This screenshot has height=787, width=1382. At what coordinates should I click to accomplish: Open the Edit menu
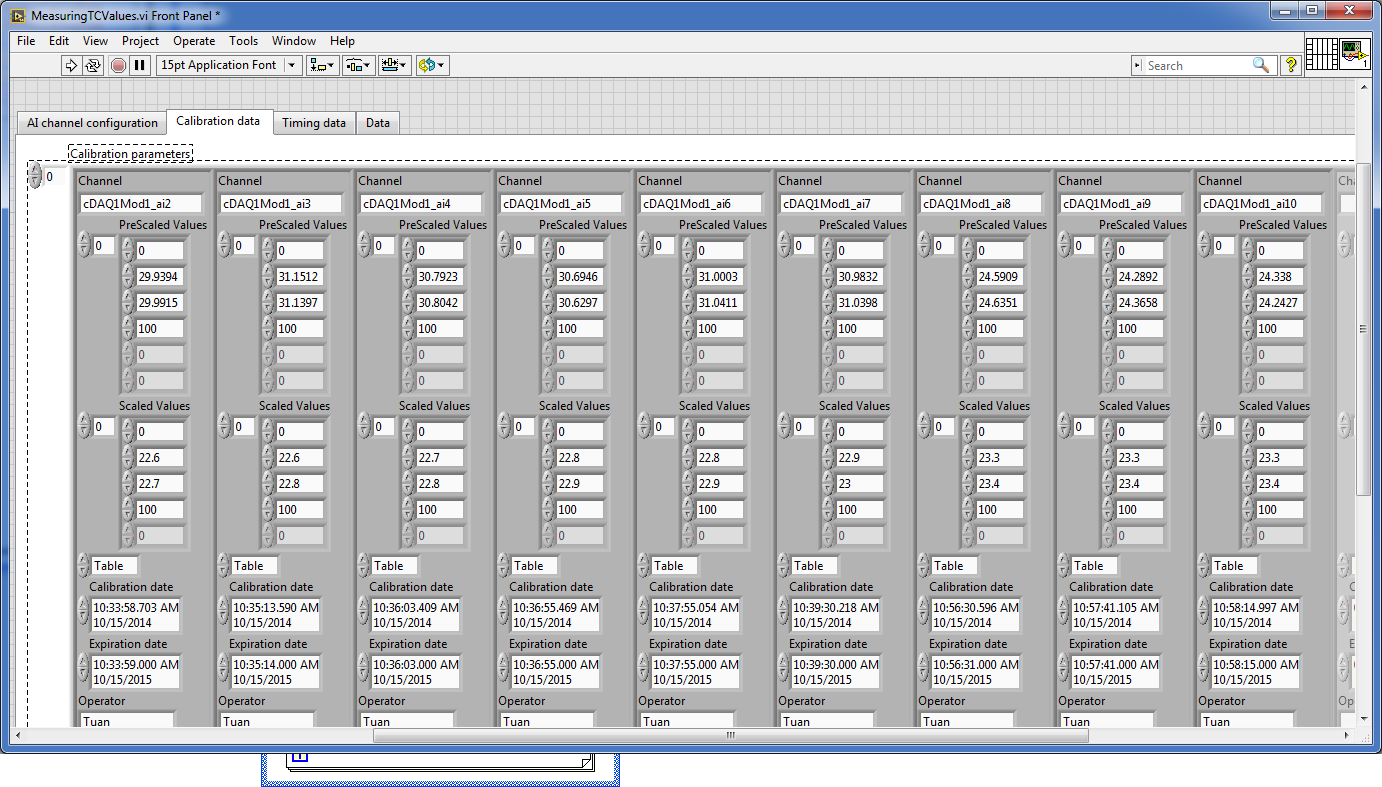(59, 41)
